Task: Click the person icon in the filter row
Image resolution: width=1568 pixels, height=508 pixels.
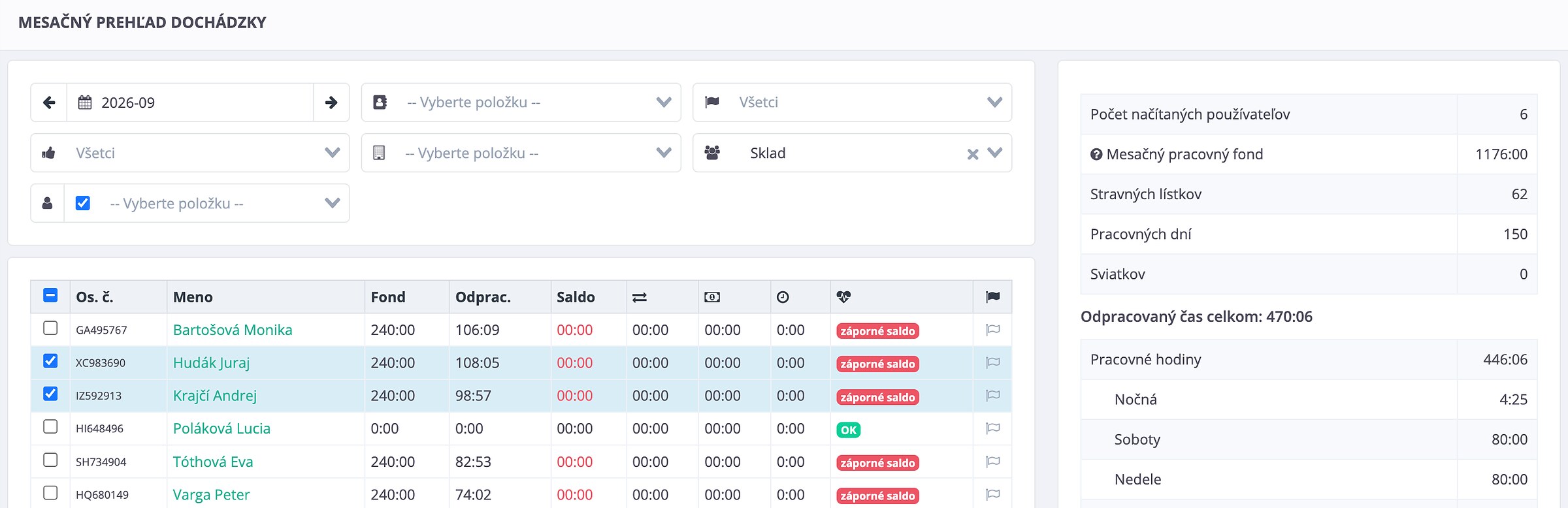Action: (x=47, y=203)
